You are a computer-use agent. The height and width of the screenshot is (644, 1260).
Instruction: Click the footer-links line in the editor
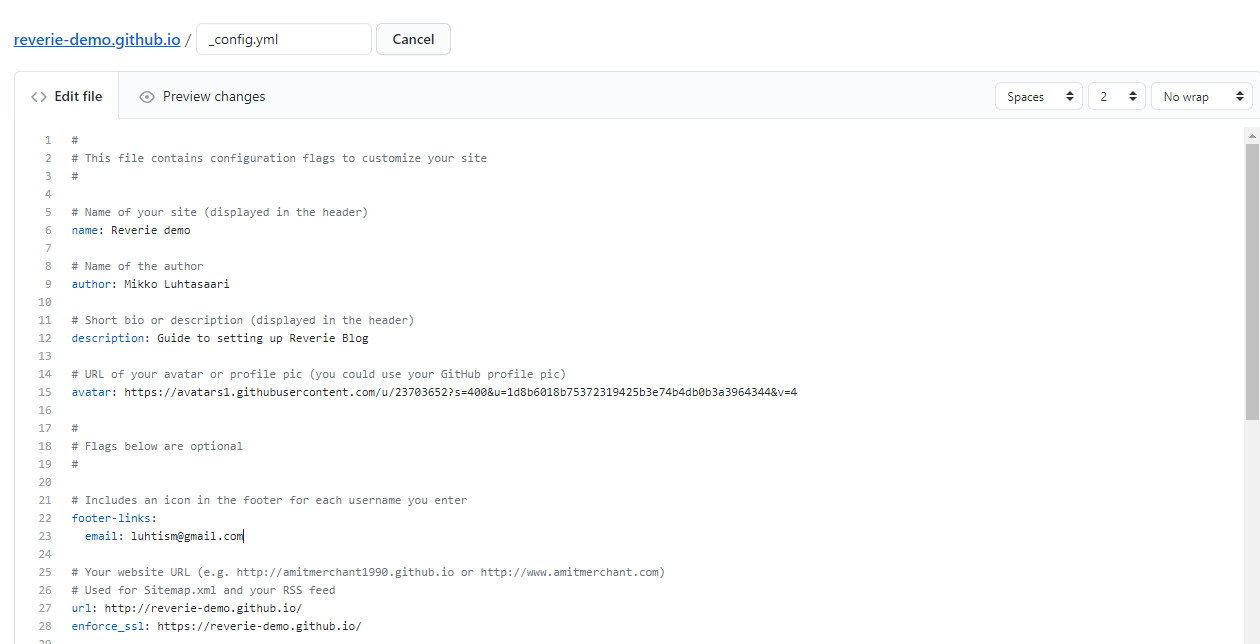coord(113,517)
